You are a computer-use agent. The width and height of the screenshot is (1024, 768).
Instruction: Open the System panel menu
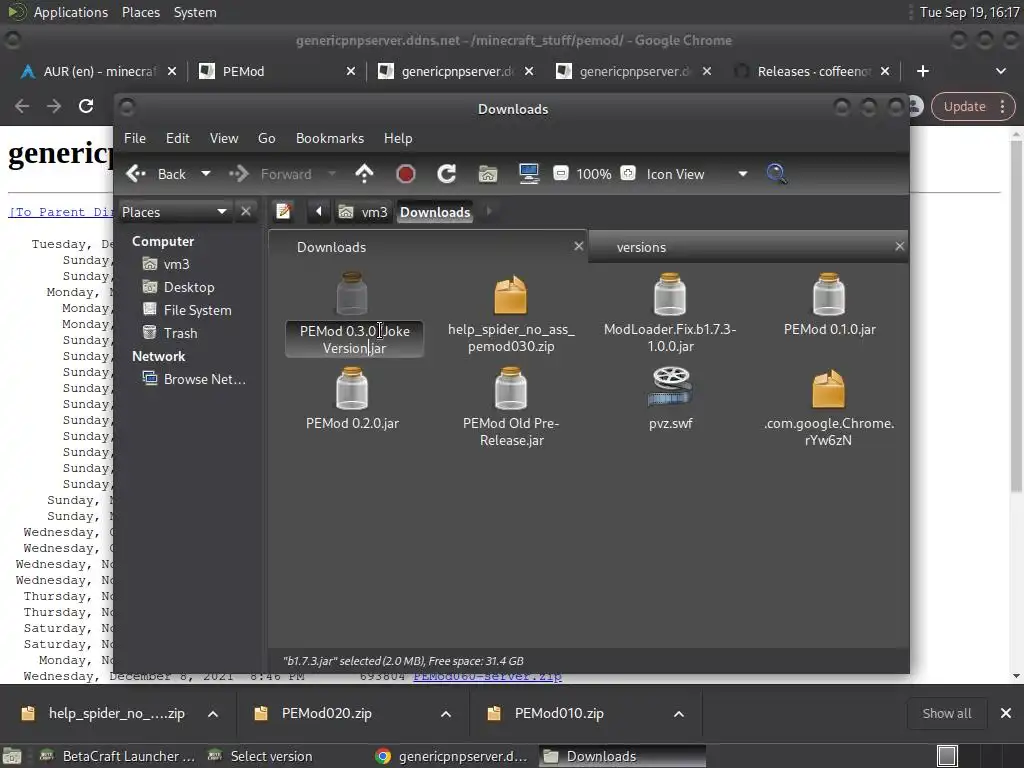[x=195, y=12]
